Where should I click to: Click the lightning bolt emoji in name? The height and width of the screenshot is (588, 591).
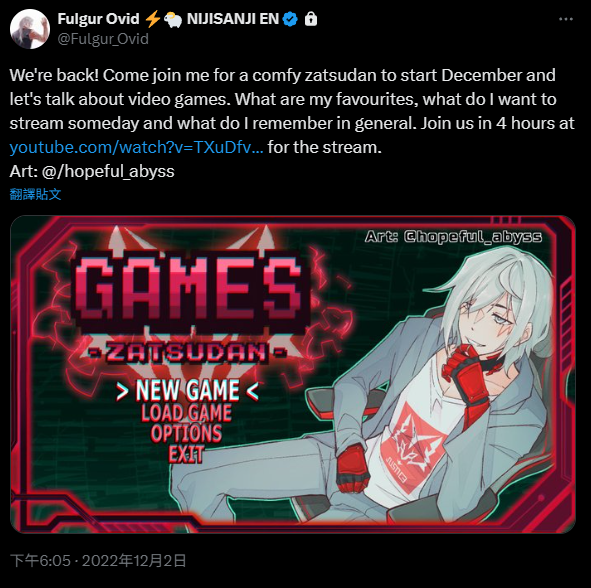tap(152, 19)
